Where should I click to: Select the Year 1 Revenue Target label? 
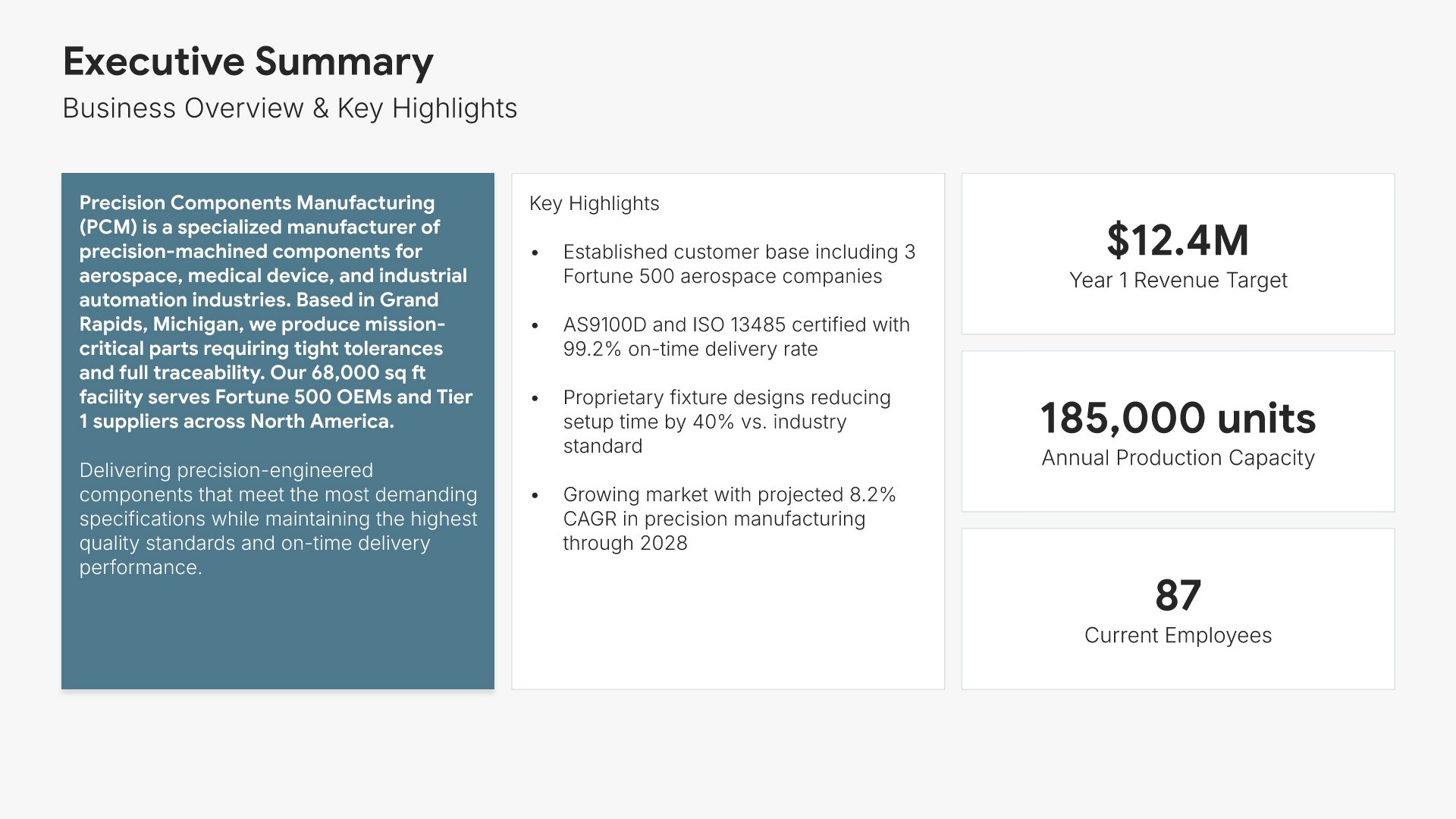pyautogui.click(x=1178, y=281)
